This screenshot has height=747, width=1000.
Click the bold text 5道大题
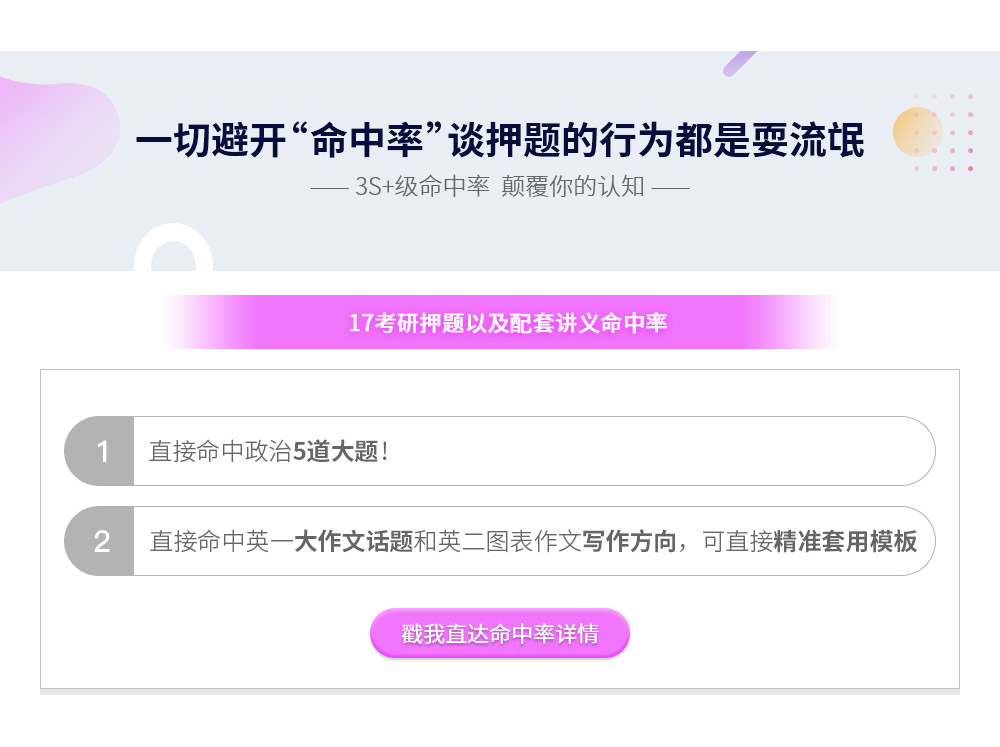335,451
